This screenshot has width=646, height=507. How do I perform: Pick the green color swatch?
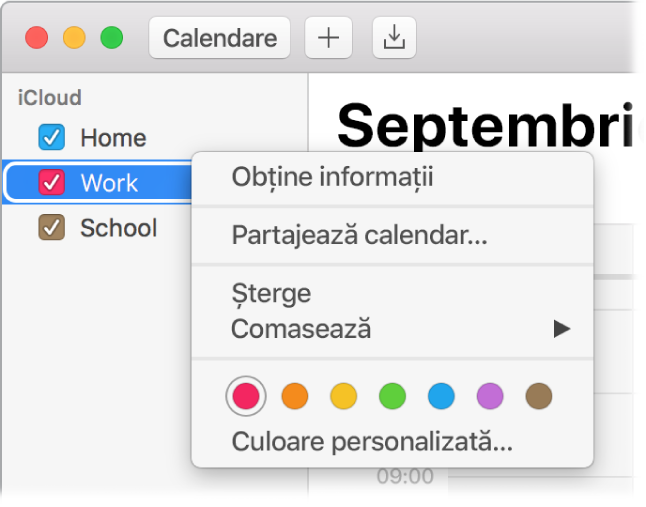click(x=392, y=396)
